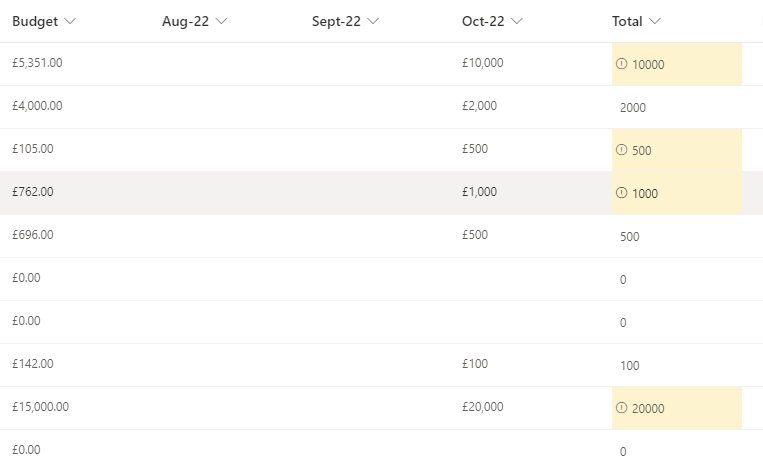Screen dimensions: 763x471
Task: Click the 2000 total cell
Action: [633, 108]
